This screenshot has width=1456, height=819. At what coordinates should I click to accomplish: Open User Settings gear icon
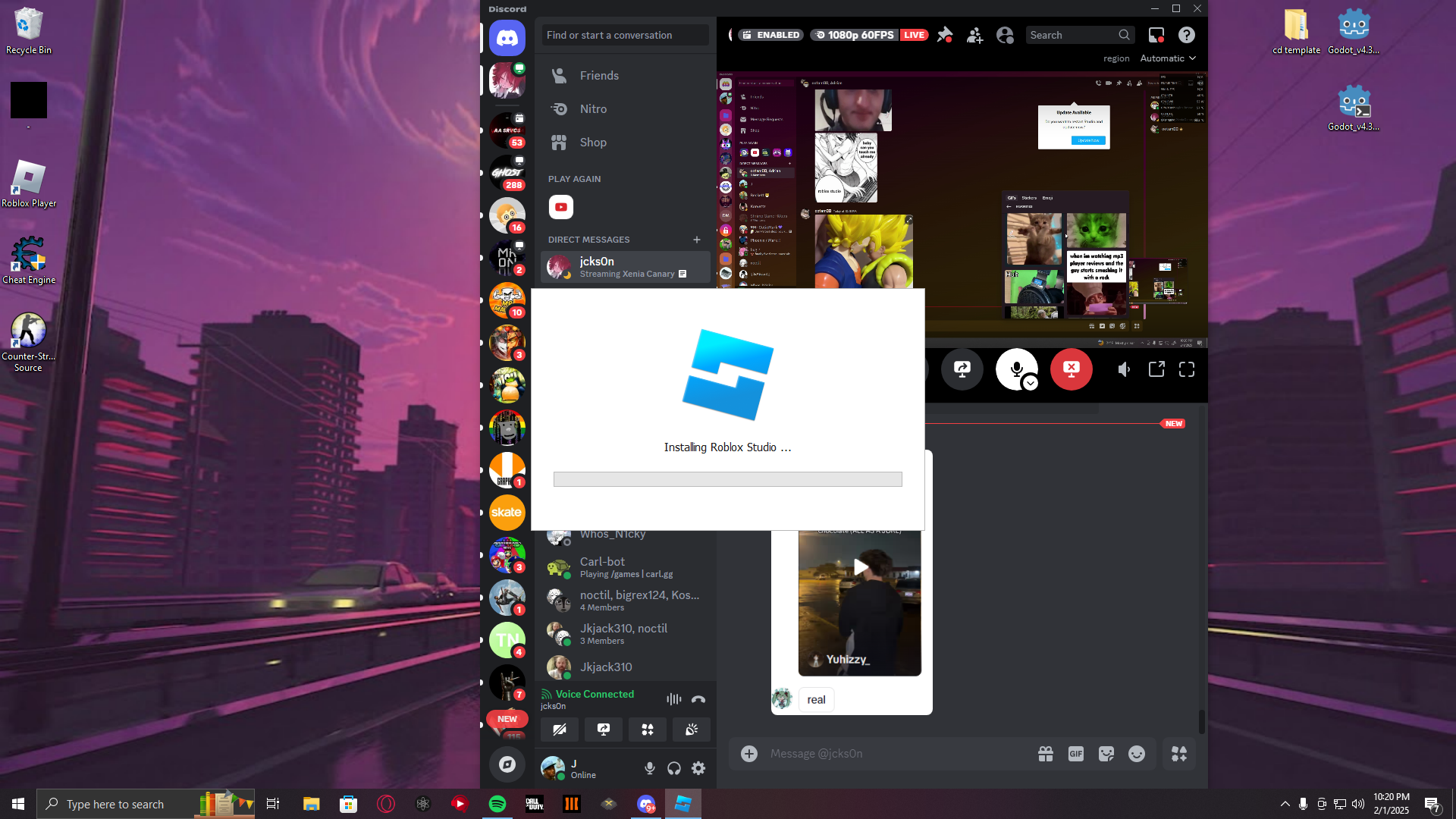[x=698, y=768]
